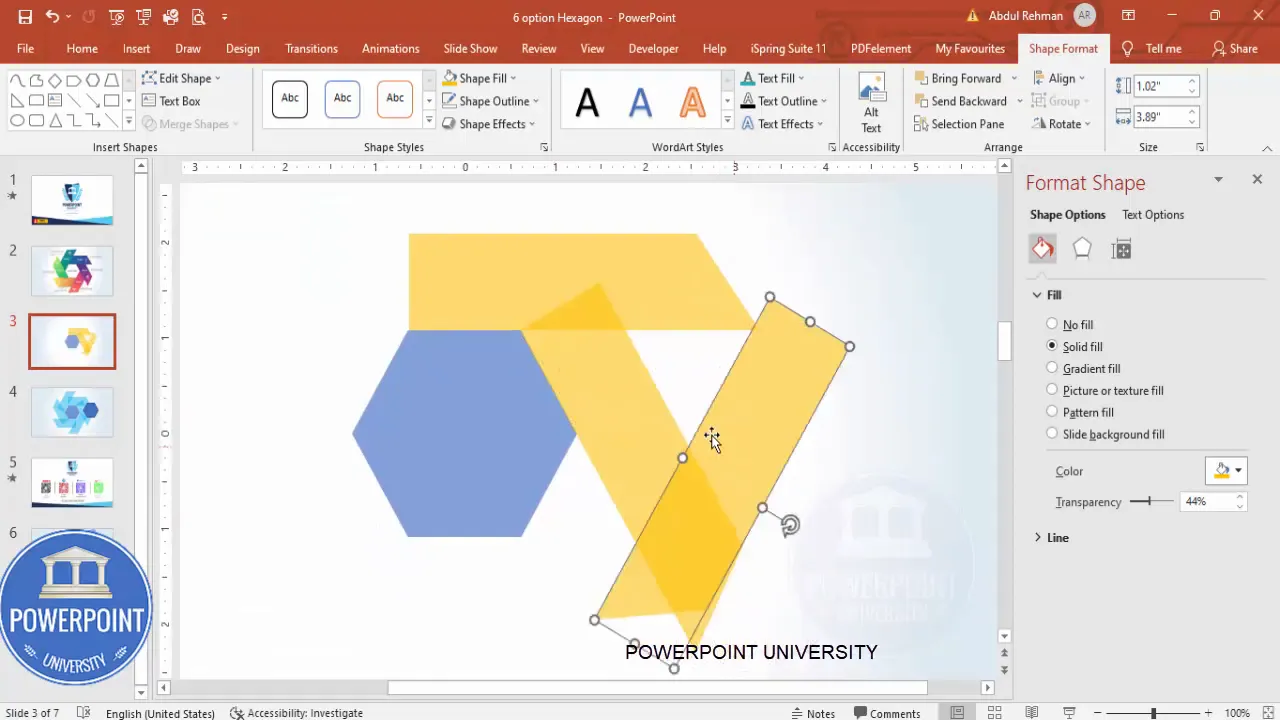The image size is (1280, 720).
Task: Click the Comments button in status bar
Action: [x=887, y=713]
